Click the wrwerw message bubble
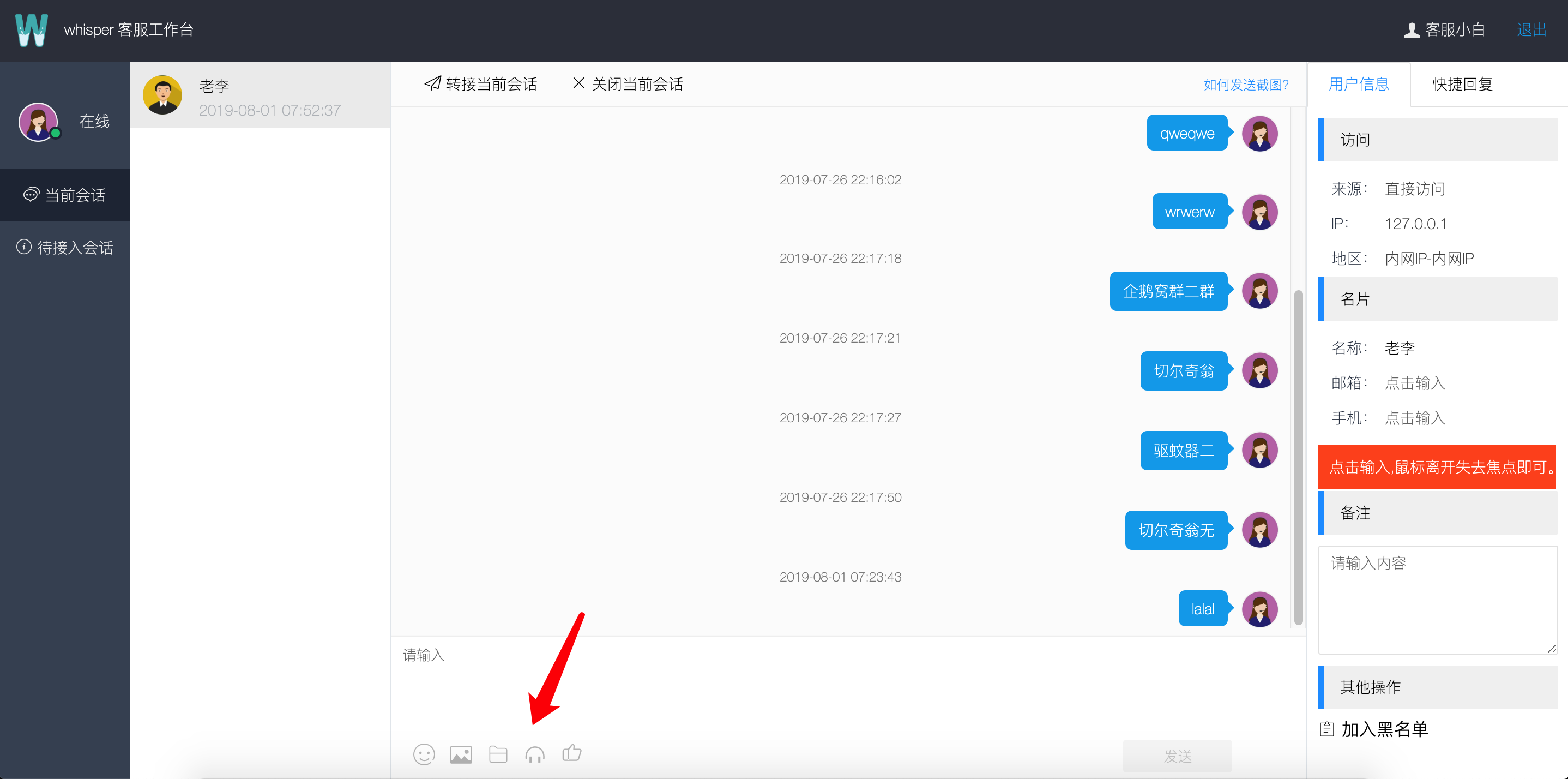Viewport: 1568px width, 779px height. (1190, 212)
